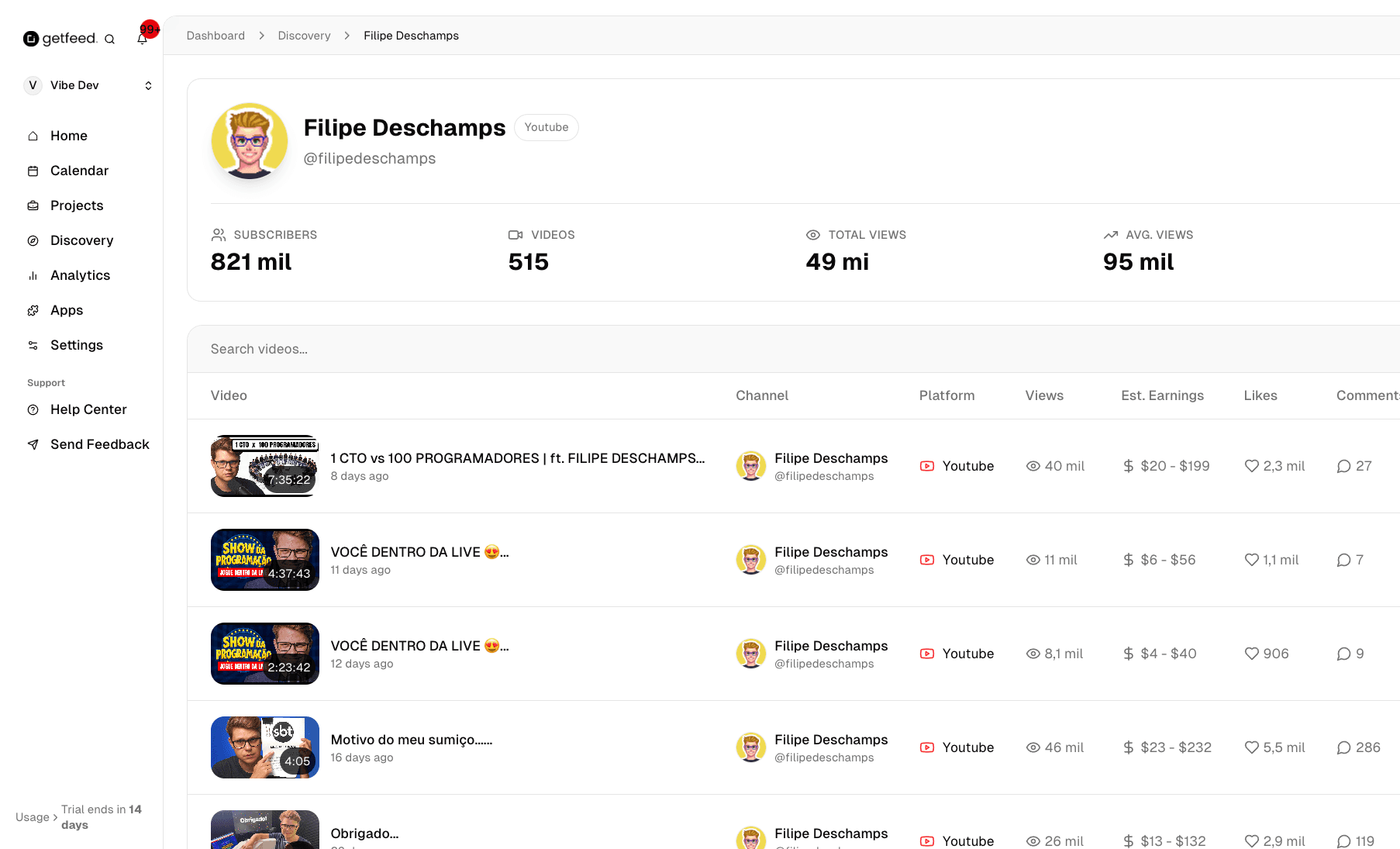Click the Views column header
The image size is (1400, 849).
[x=1043, y=395]
